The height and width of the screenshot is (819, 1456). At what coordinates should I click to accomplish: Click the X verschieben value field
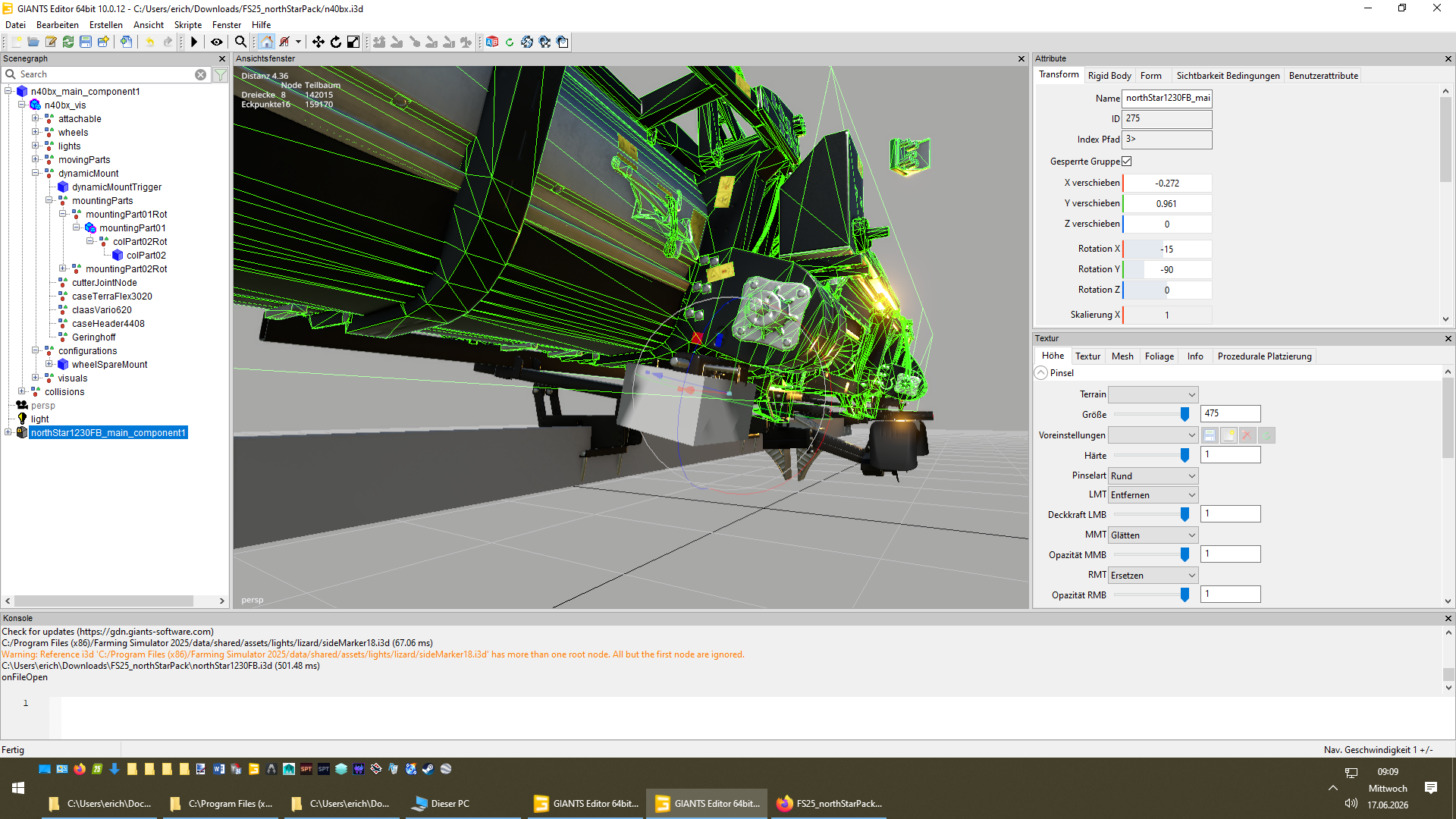click(x=1167, y=183)
